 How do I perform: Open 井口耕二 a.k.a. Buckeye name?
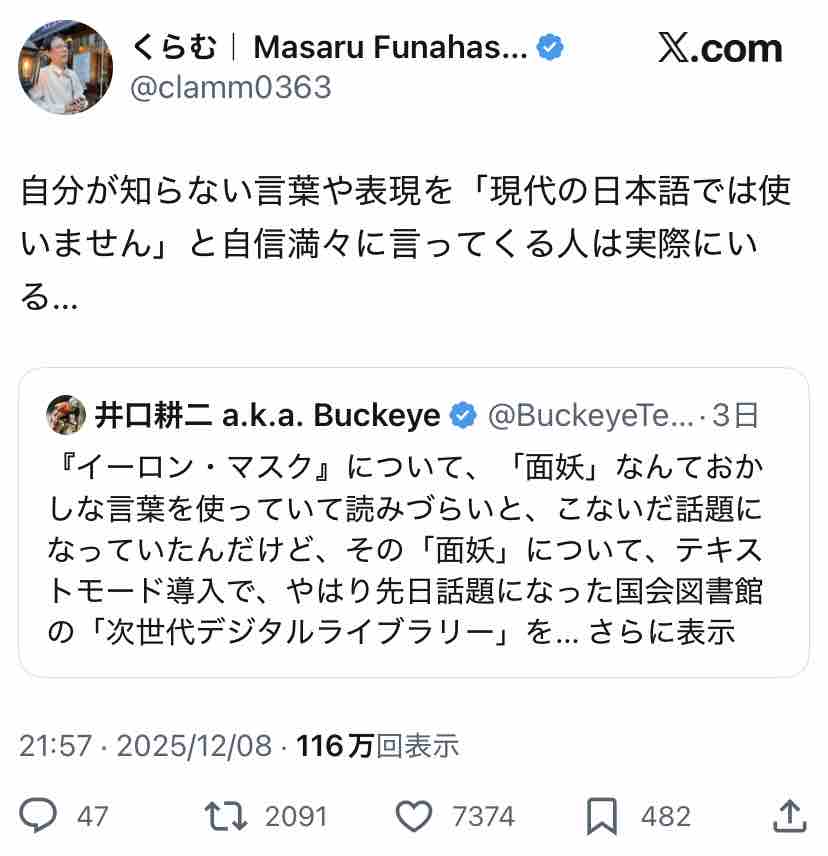267,416
